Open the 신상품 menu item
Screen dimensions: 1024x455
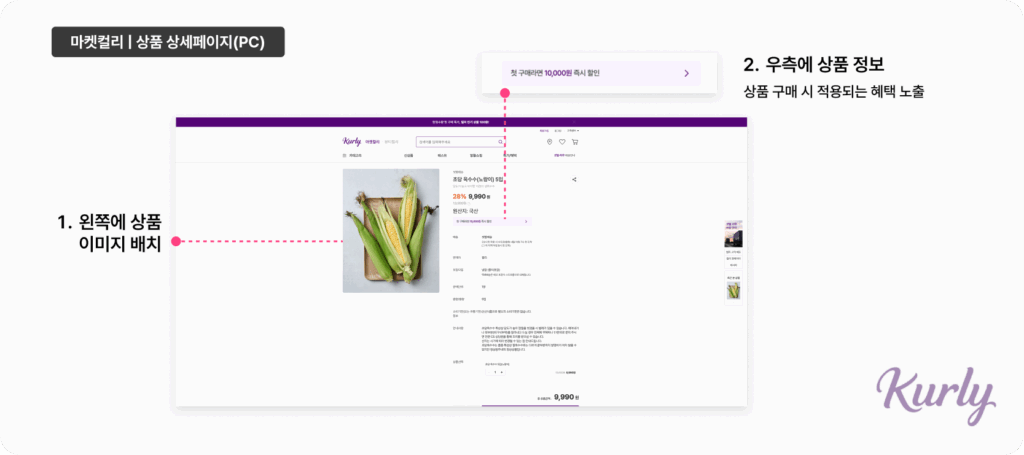[409, 155]
